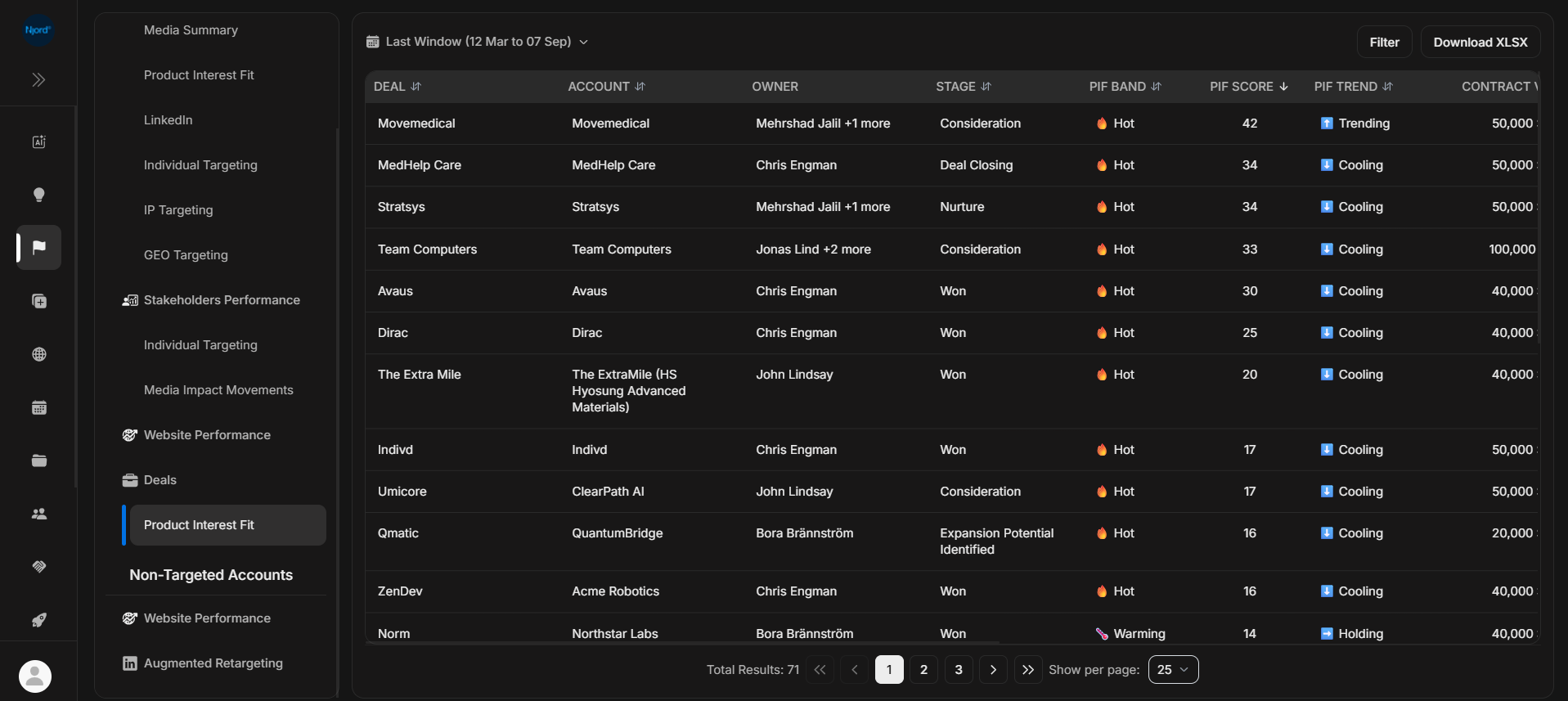The image size is (1568, 701).
Task: Download the table as XLSX
Action: coord(1480,43)
